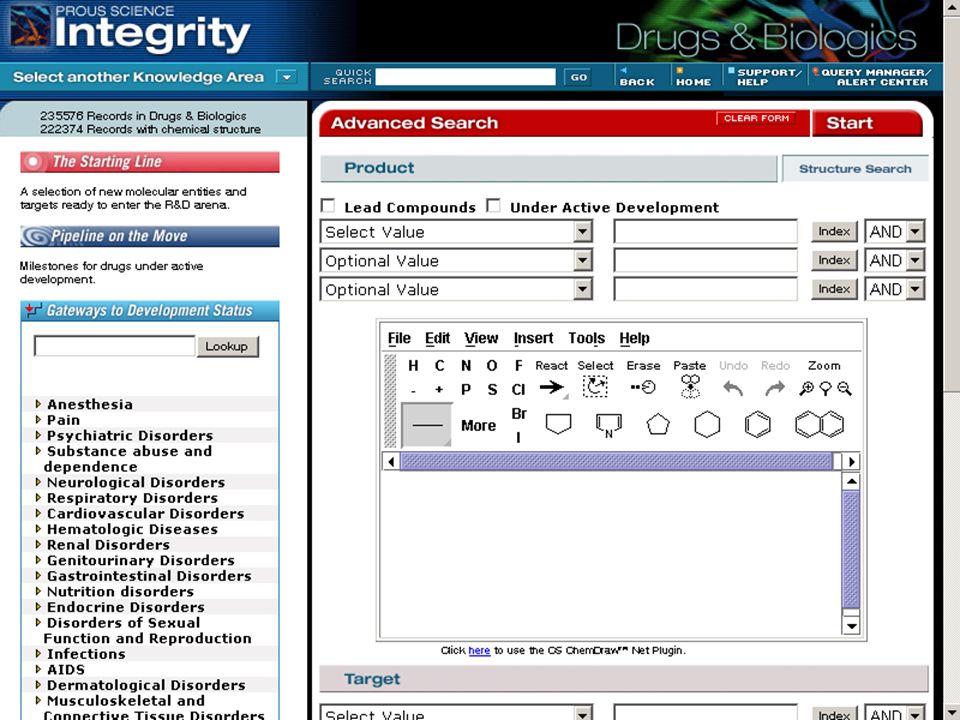Open the 'here' ChemDraw plugin link
This screenshot has width=960, height=720.
coord(479,650)
